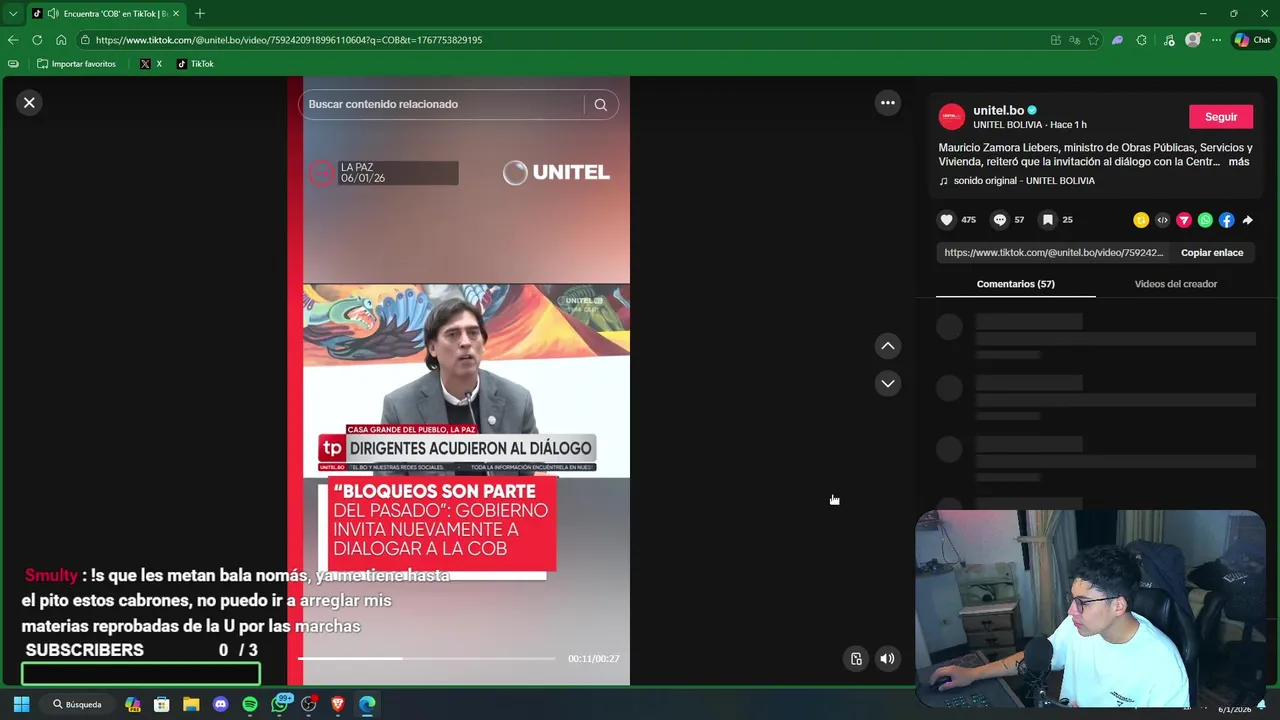
Task: Go to next video arrow
Action: [887, 384]
